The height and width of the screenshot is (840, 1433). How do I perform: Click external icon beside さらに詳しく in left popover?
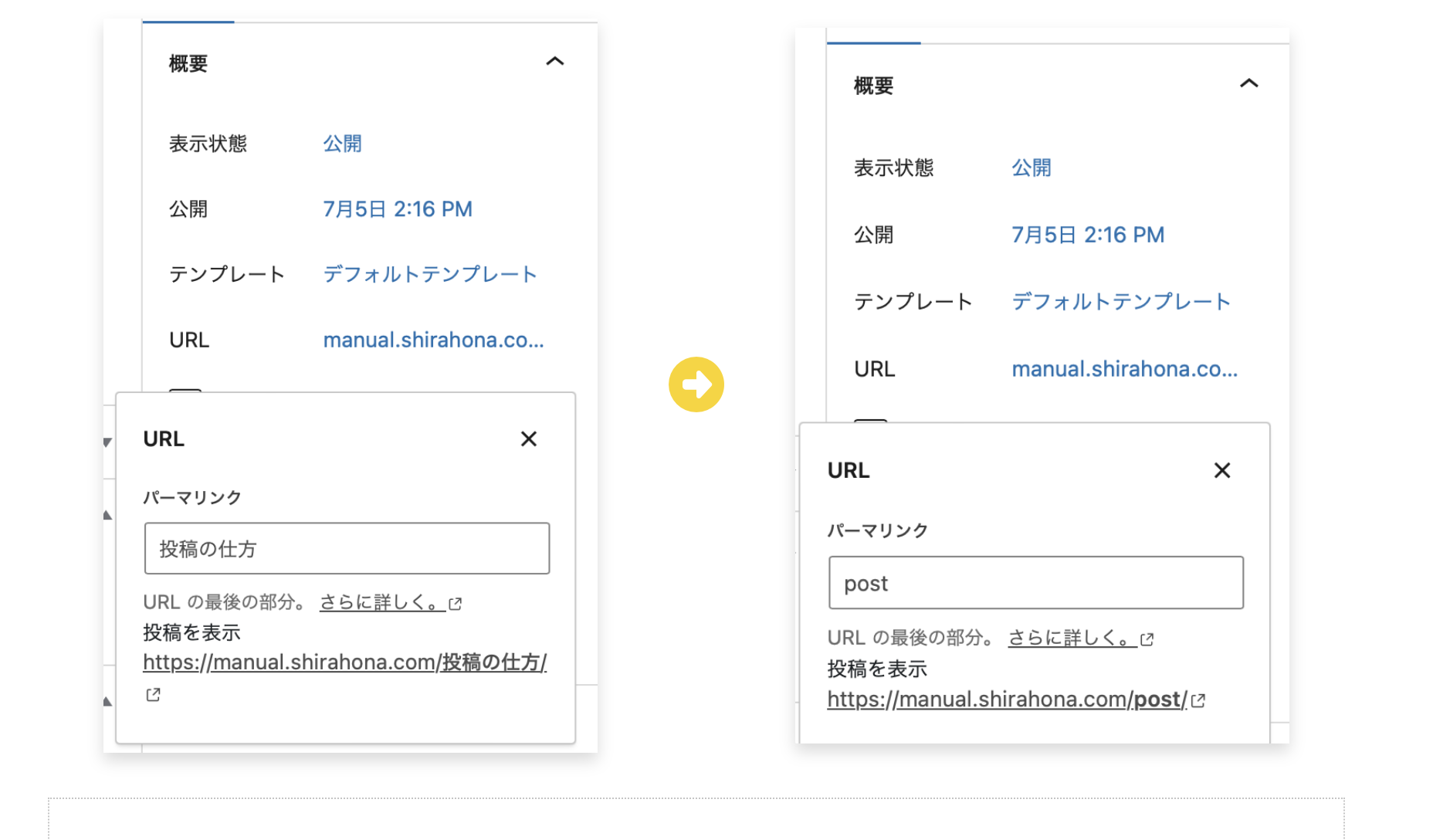pyautogui.click(x=456, y=604)
